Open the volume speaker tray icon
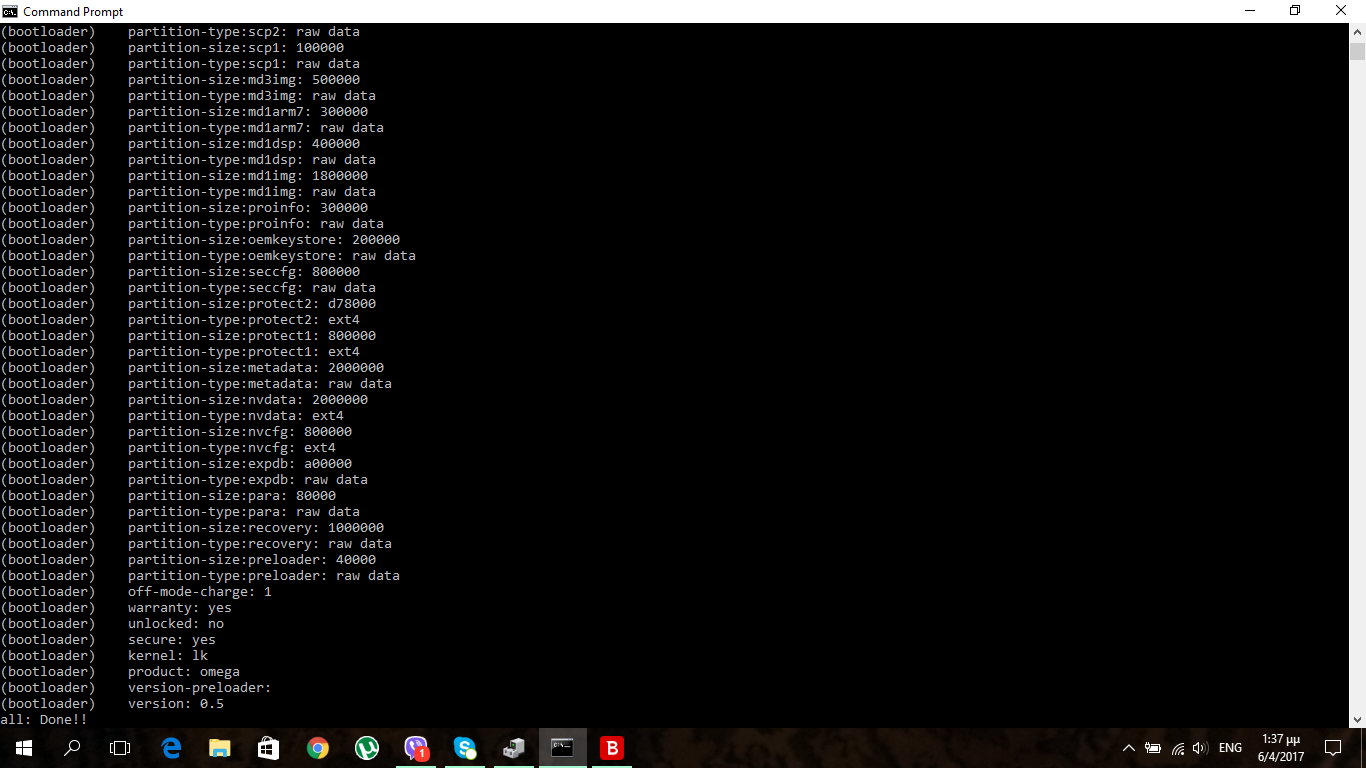Viewport: 1366px width, 768px height. 1201,748
